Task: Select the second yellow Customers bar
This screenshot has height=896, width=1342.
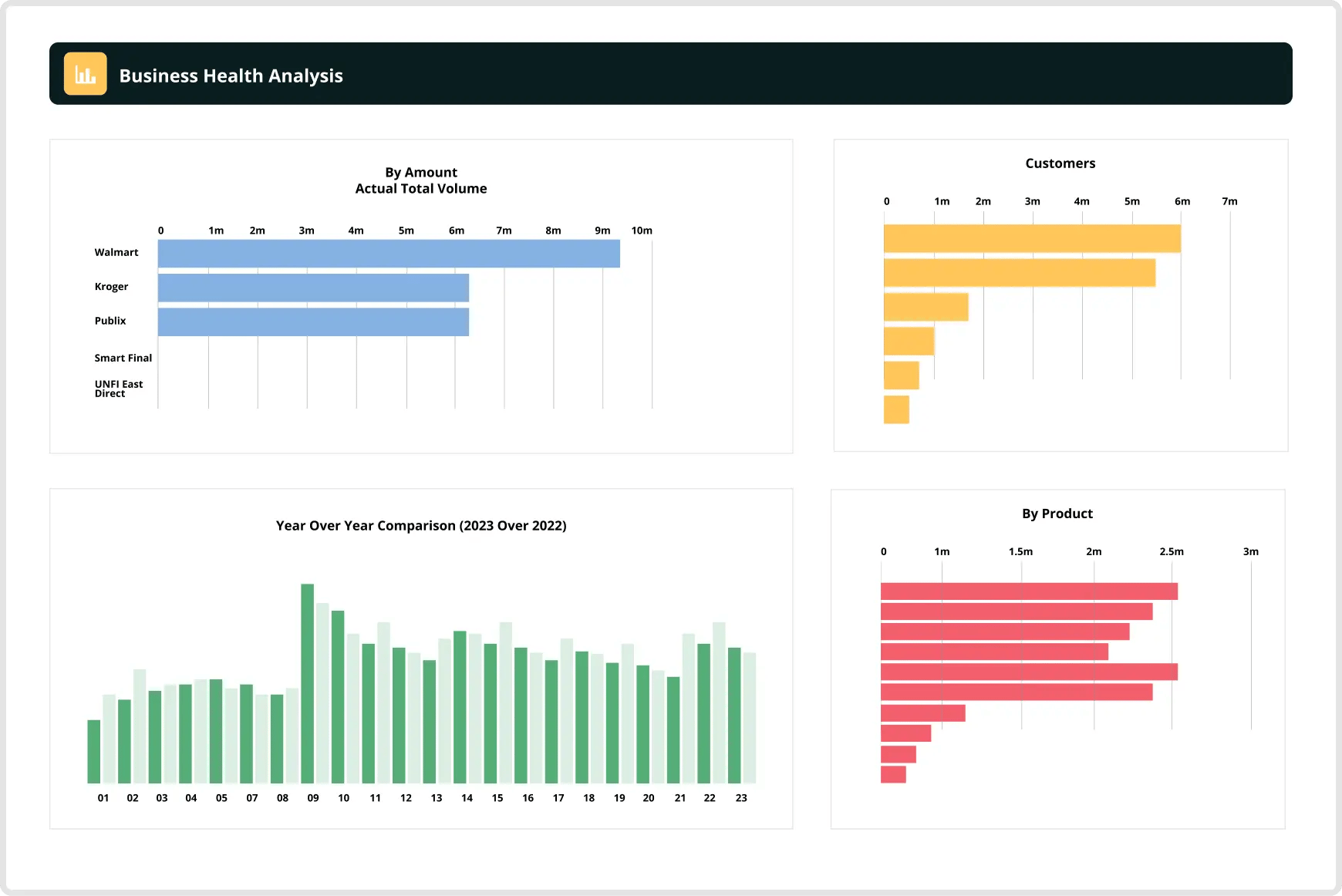Action: coord(1020,272)
